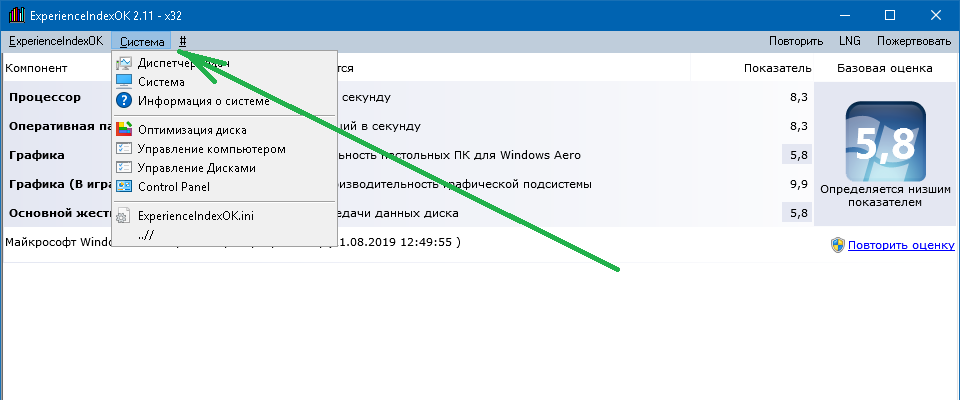Click the blue monitor Система icon
The height and width of the screenshot is (400, 960).
pos(124,81)
